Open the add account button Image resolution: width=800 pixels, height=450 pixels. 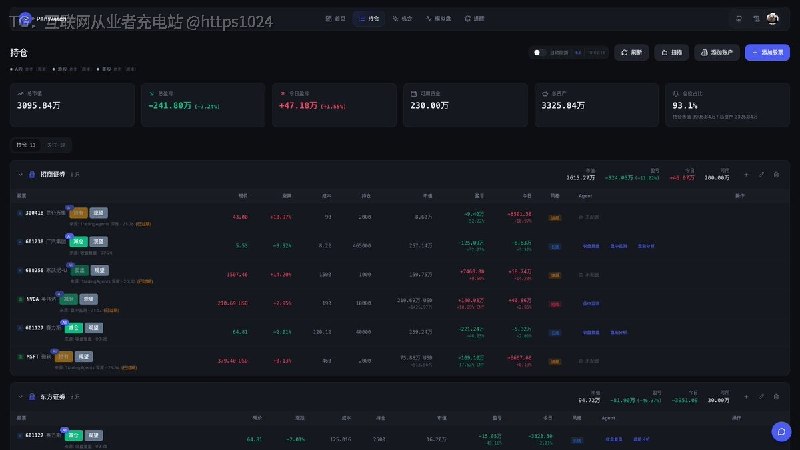coord(716,53)
